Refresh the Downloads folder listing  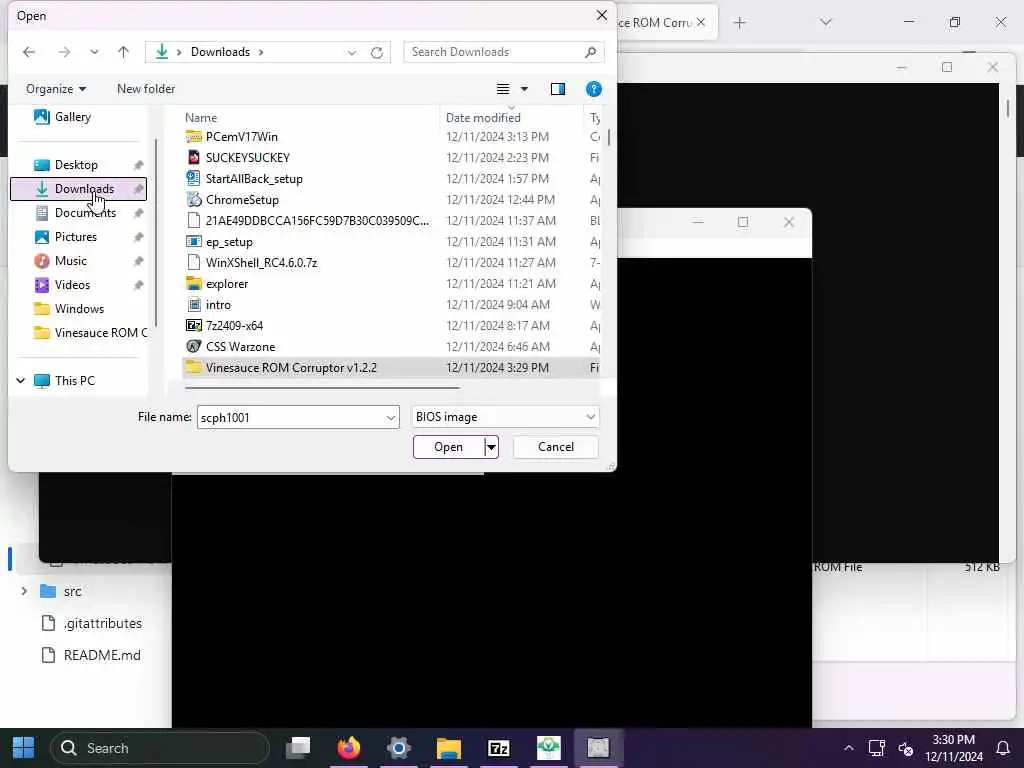(x=377, y=52)
